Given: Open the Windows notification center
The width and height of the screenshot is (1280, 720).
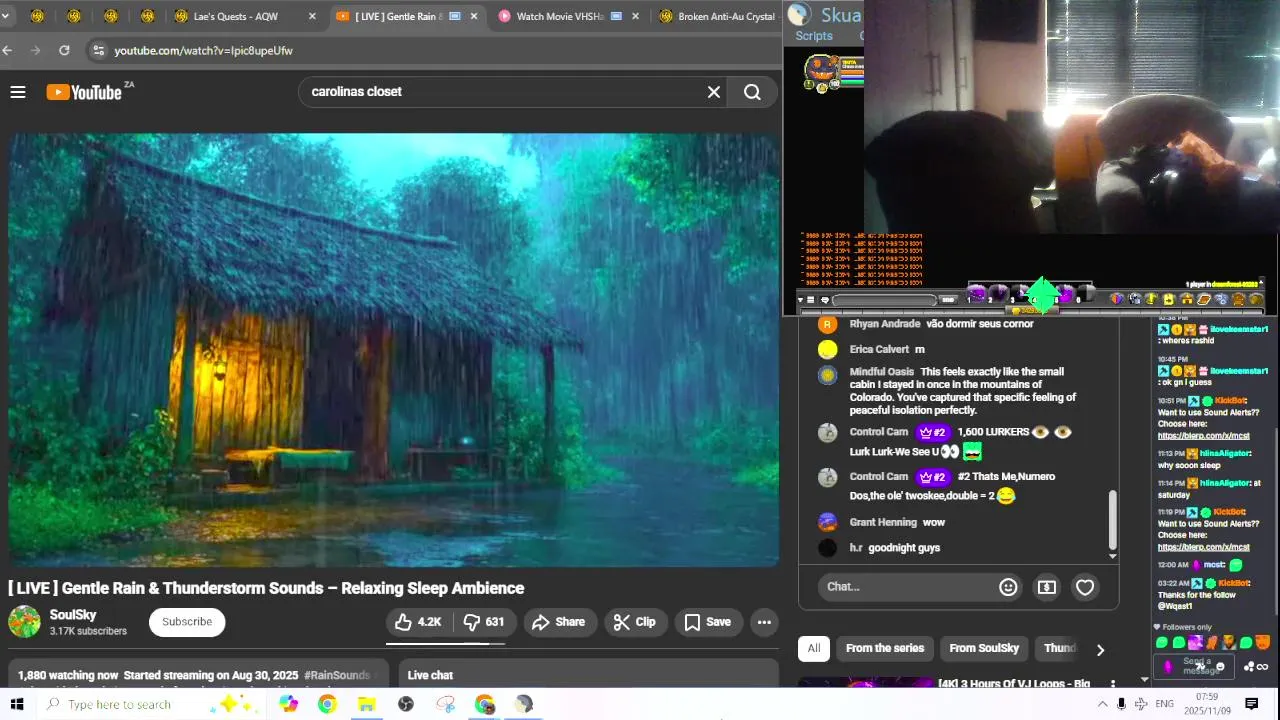Looking at the screenshot, I should pos(1251,704).
